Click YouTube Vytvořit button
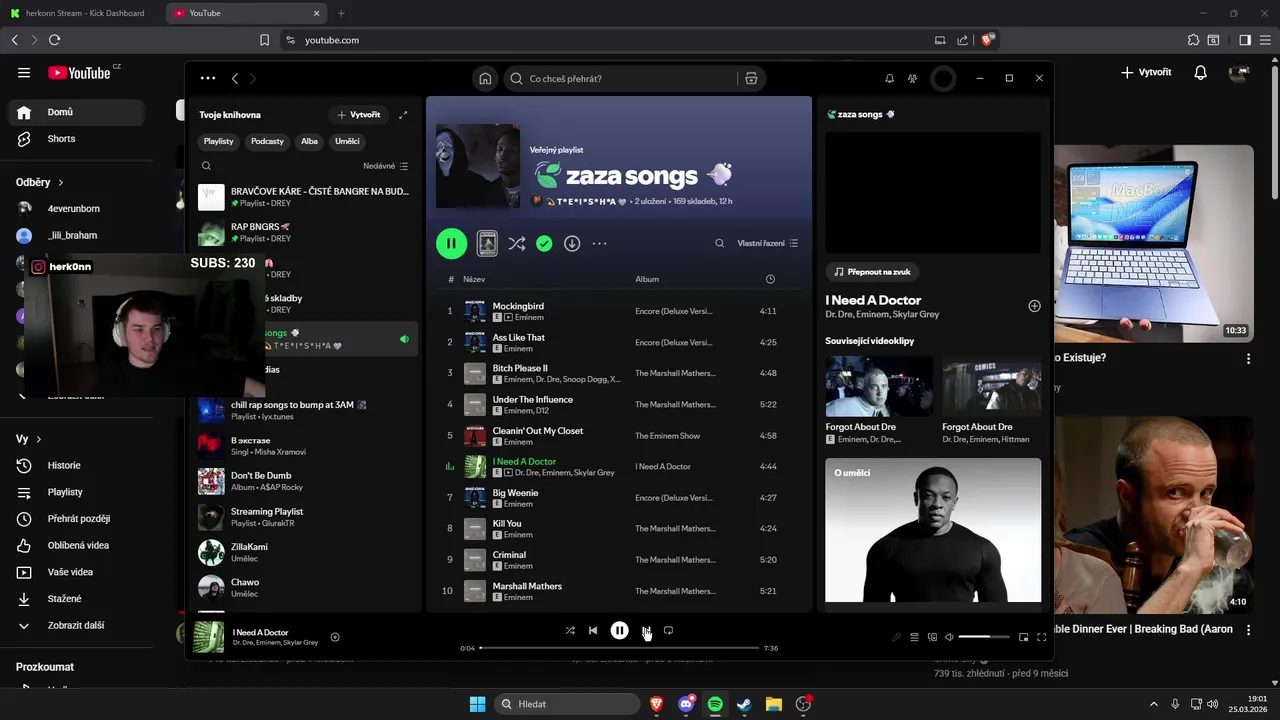This screenshot has width=1280, height=720. click(1146, 73)
